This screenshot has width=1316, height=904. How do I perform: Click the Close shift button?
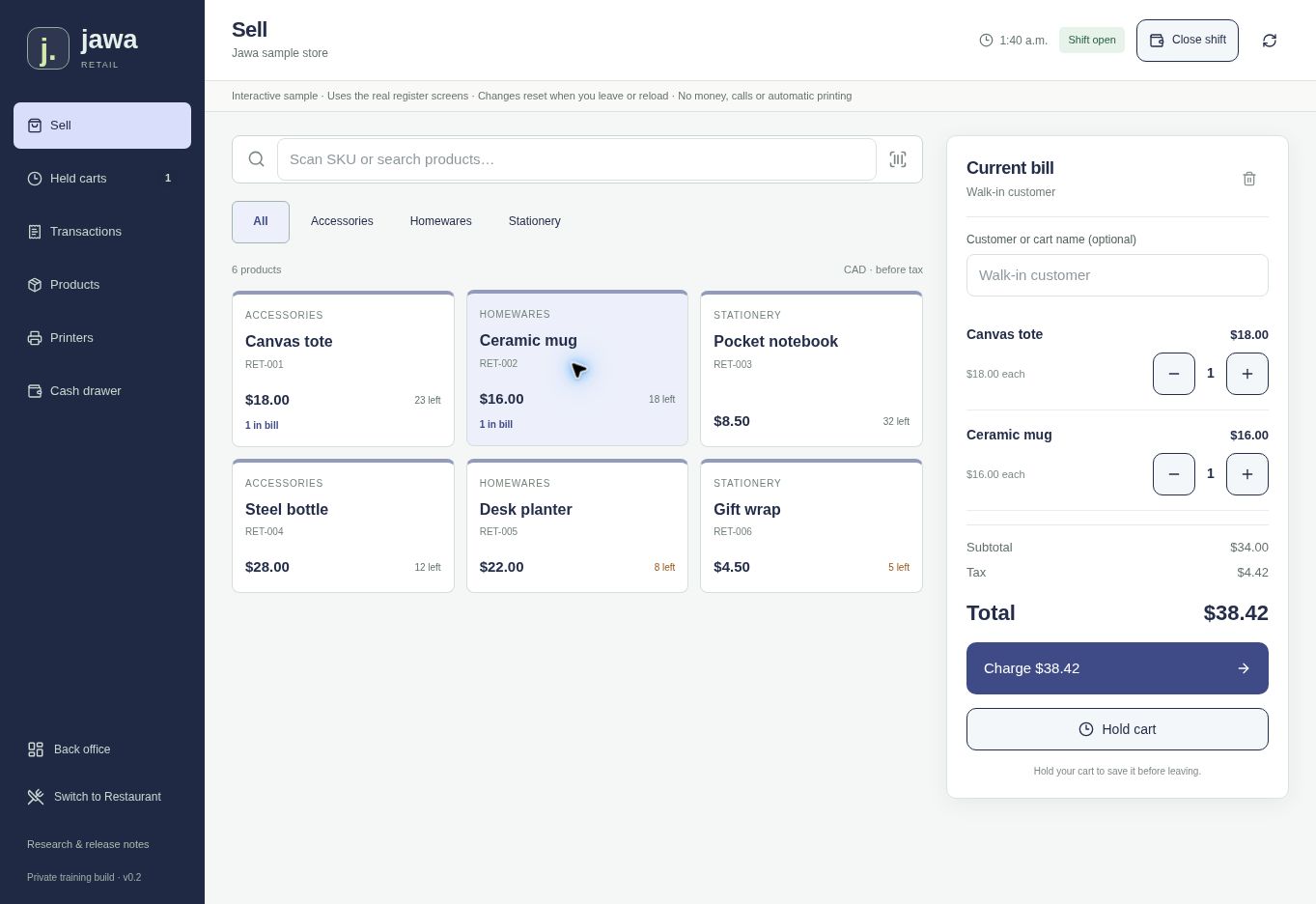tap(1188, 41)
